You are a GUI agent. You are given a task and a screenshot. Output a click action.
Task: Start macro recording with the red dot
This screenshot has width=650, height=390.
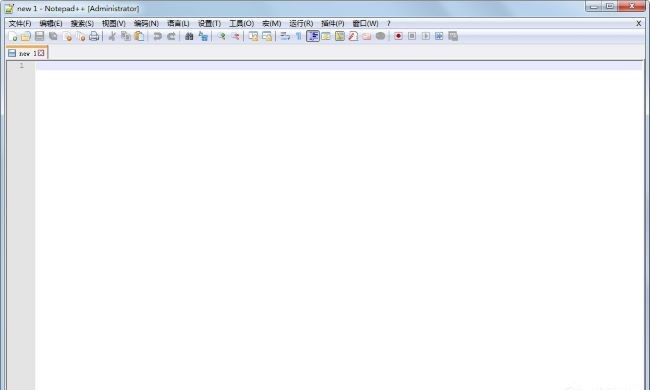click(x=398, y=36)
